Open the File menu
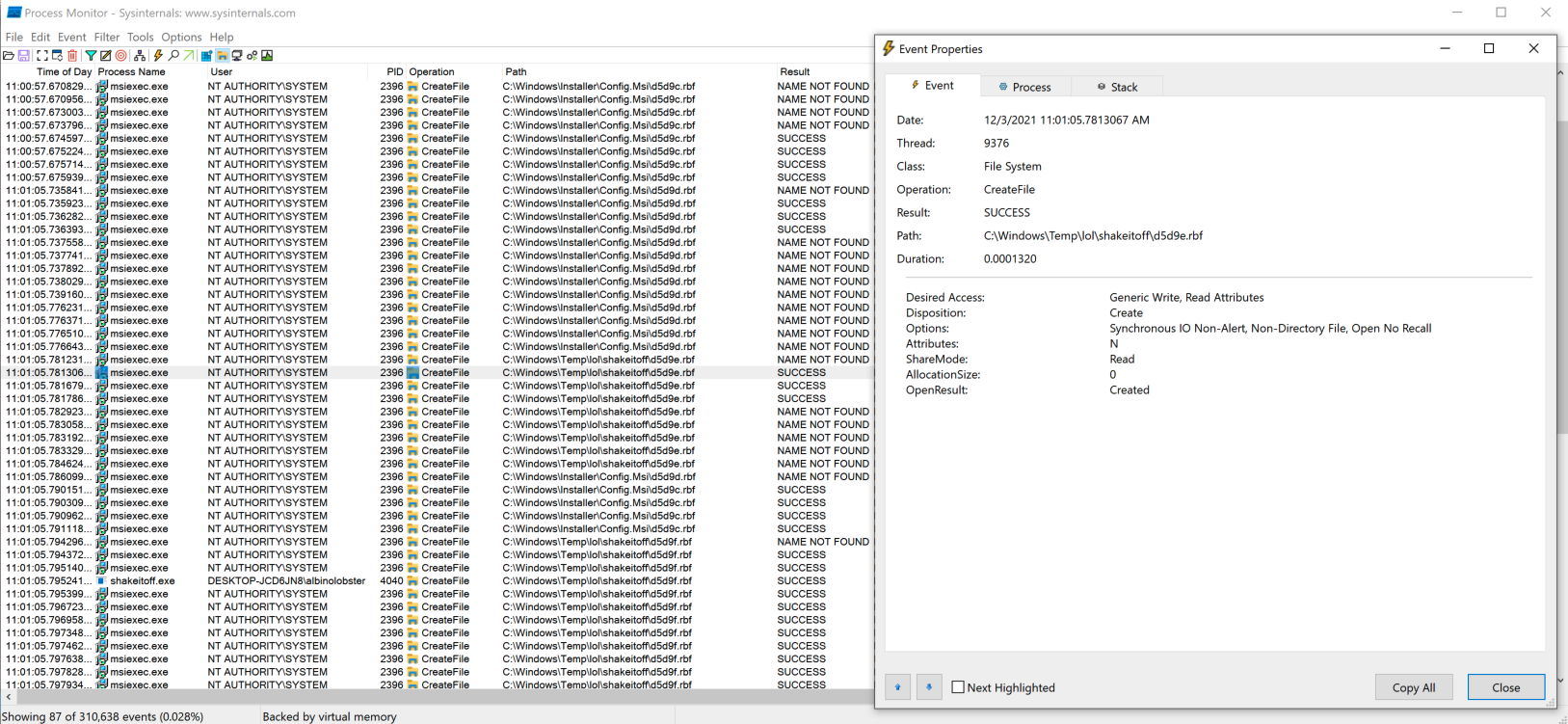This screenshot has width=1568, height=724. click(x=14, y=37)
